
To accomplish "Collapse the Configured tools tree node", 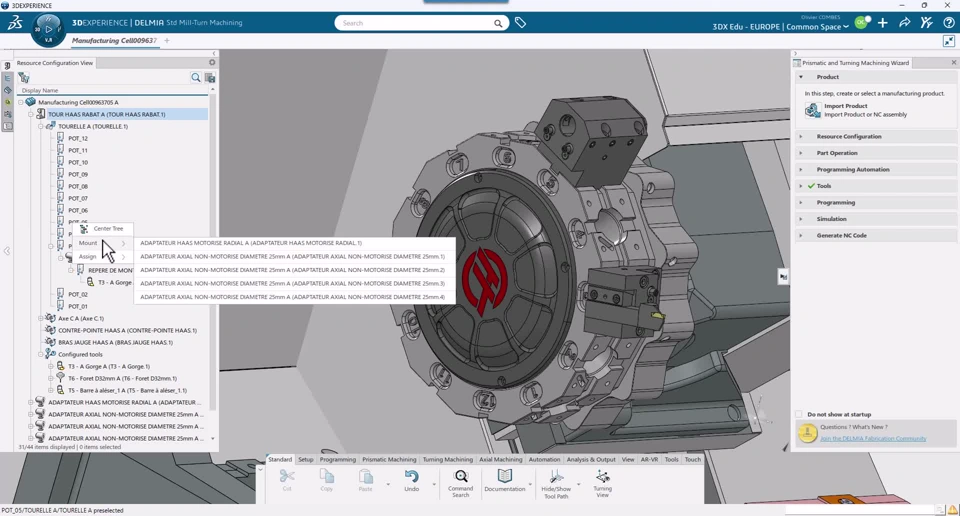I will coord(41,354).
